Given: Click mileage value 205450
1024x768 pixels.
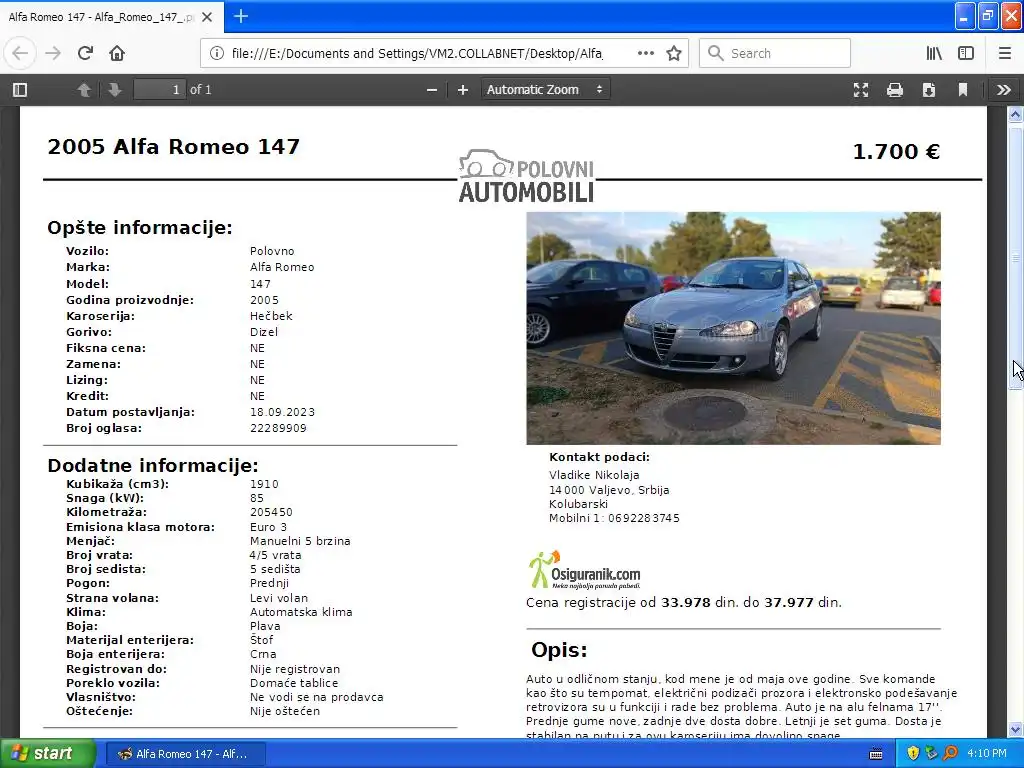Looking at the screenshot, I should pos(271,513).
